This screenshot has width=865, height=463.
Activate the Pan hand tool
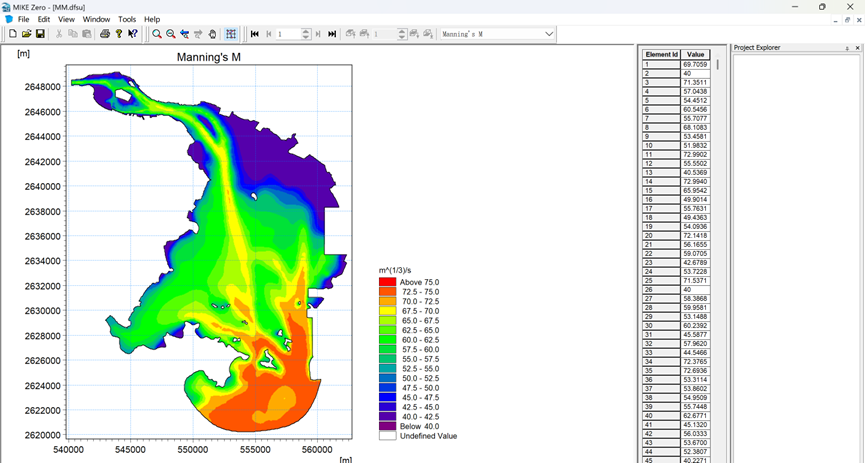click(x=212, y=34)
